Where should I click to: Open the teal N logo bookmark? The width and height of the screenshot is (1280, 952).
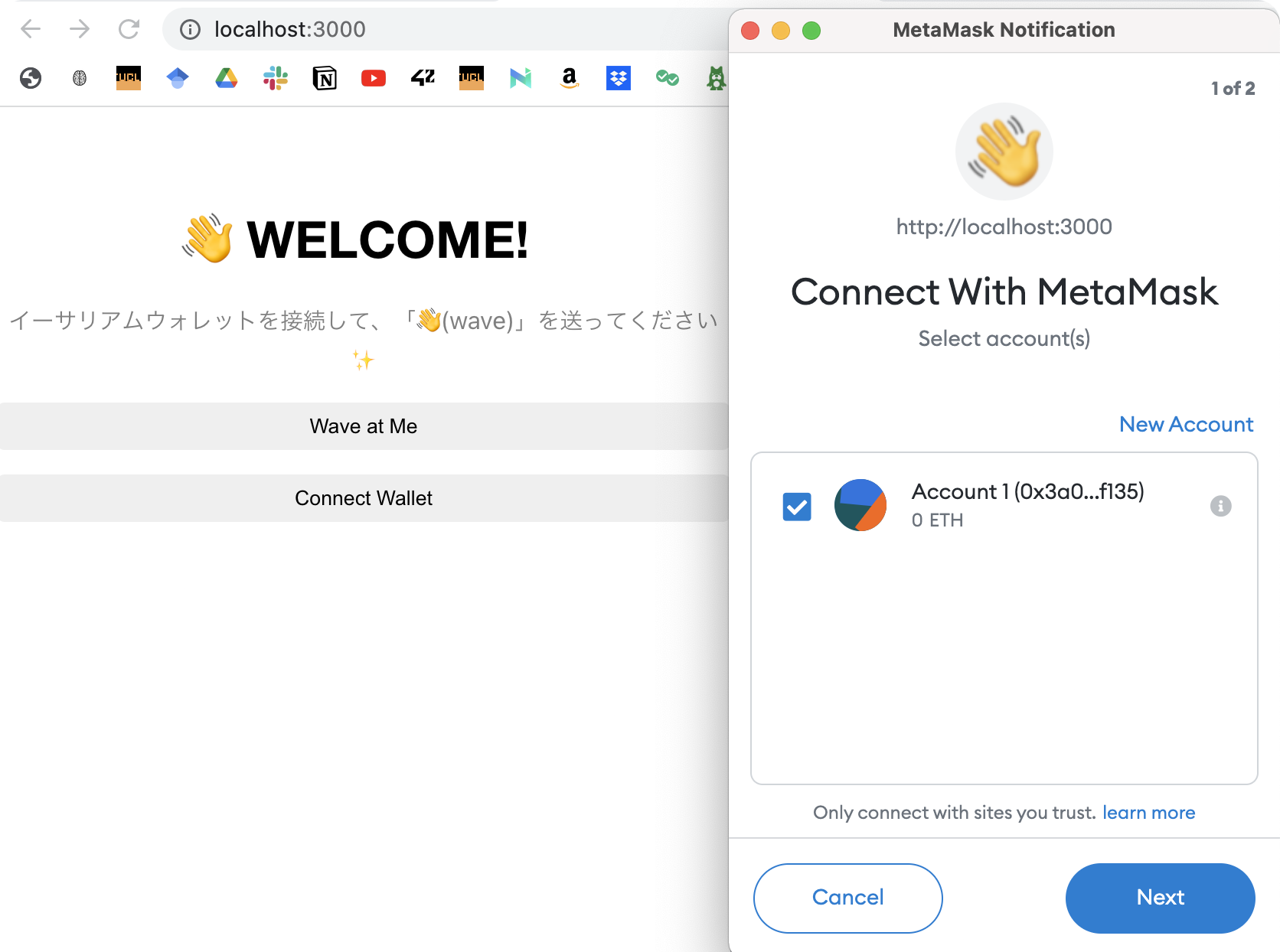point(521,78)
